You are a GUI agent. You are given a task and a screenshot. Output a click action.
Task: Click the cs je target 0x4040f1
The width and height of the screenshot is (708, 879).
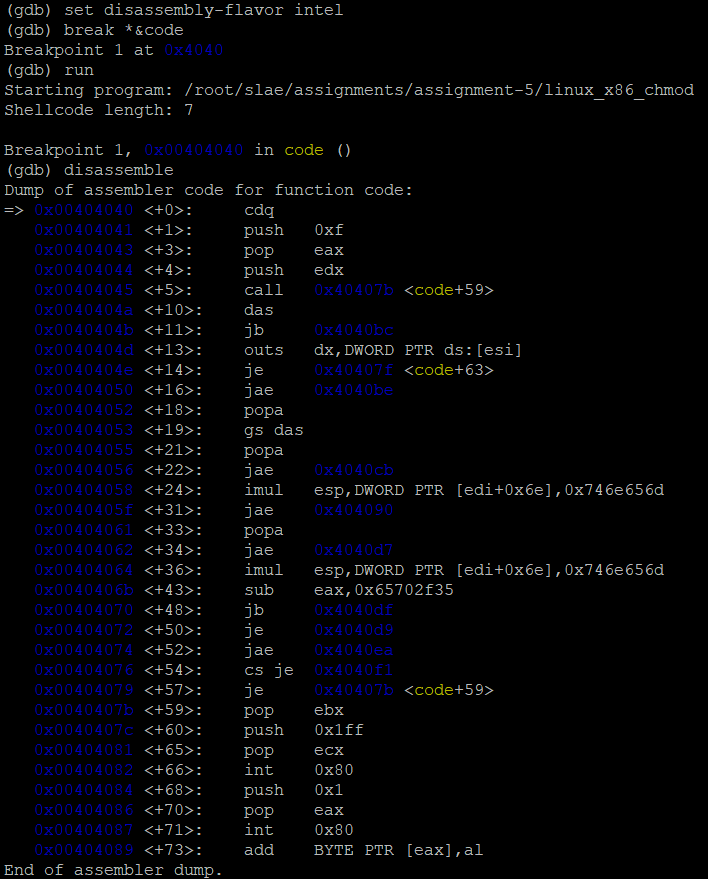(x=354, y=670)
